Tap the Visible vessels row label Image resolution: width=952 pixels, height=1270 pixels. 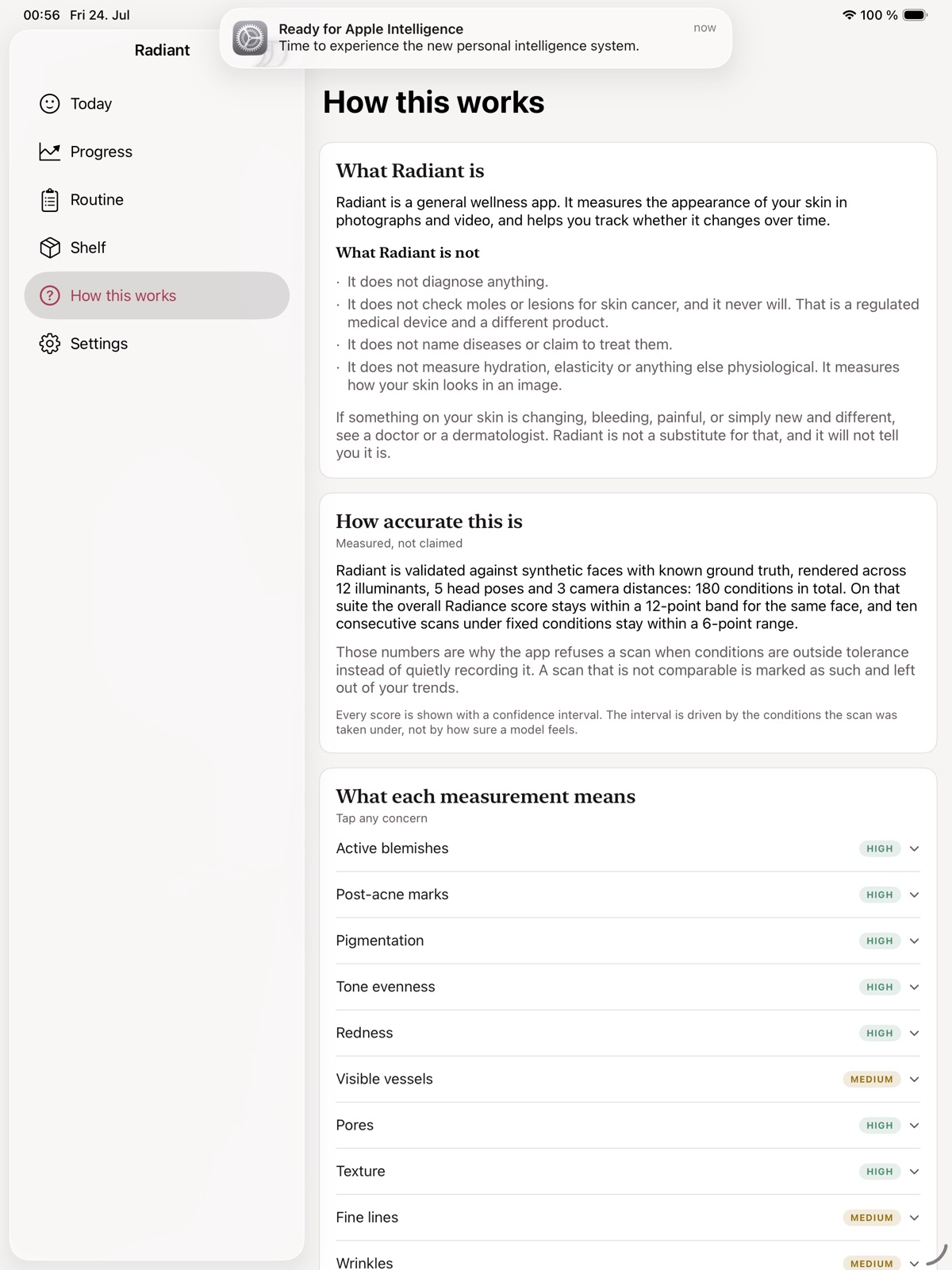click(x=384, y=1079)
